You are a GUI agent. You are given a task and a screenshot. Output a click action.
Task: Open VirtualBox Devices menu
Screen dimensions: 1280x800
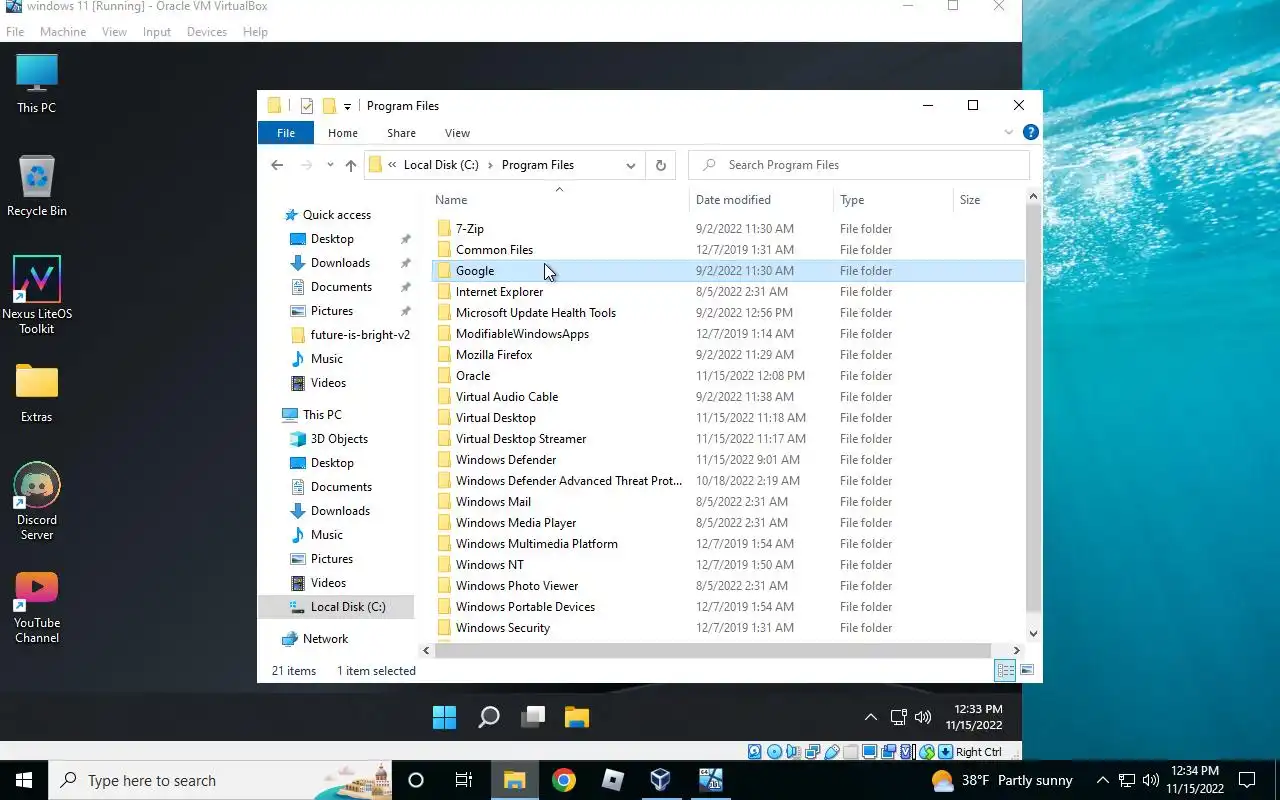[x=207, y=32]
